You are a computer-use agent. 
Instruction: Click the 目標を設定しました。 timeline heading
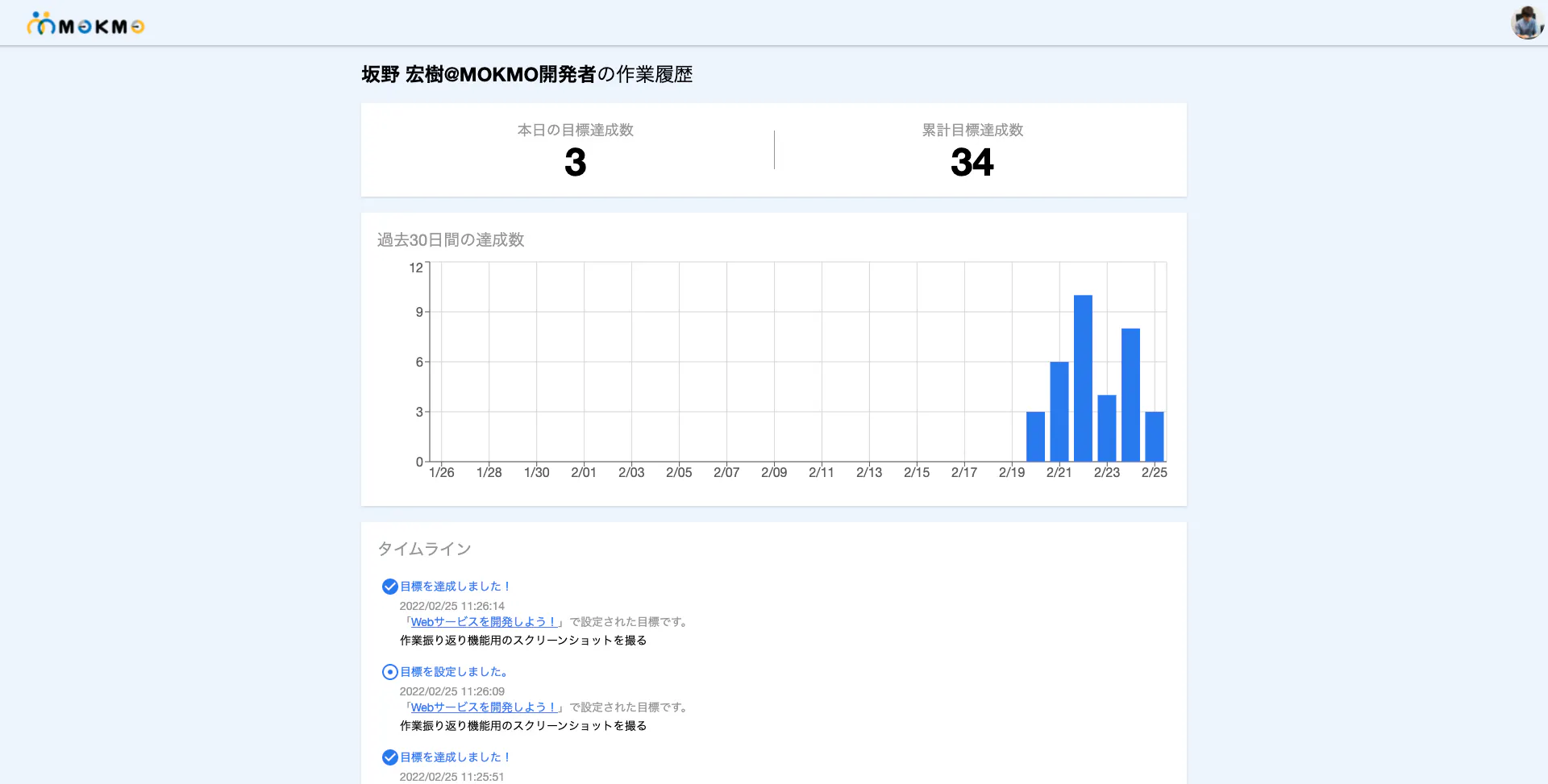(x=454, y=672)
